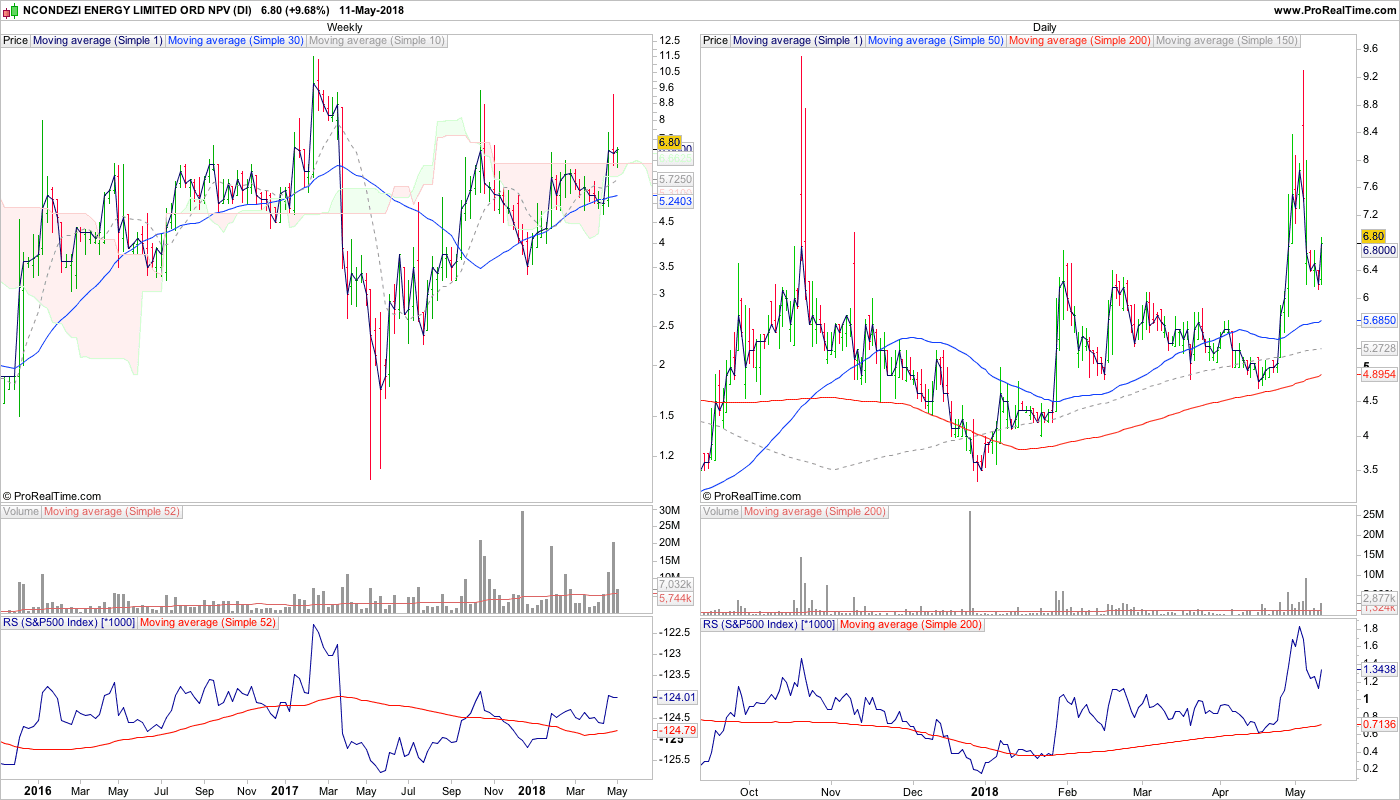The image size is (1400, 800).
Task: Click the 11-May-2018 date in the header
Action: pos(373,10)
